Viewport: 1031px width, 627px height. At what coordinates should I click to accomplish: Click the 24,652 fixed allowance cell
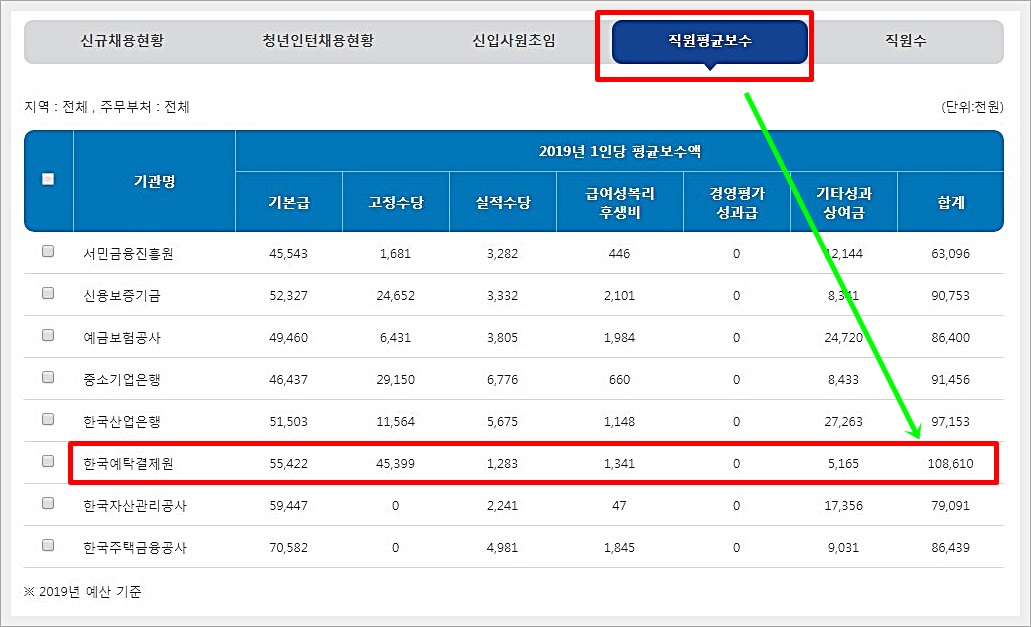(x=395, y=296)
